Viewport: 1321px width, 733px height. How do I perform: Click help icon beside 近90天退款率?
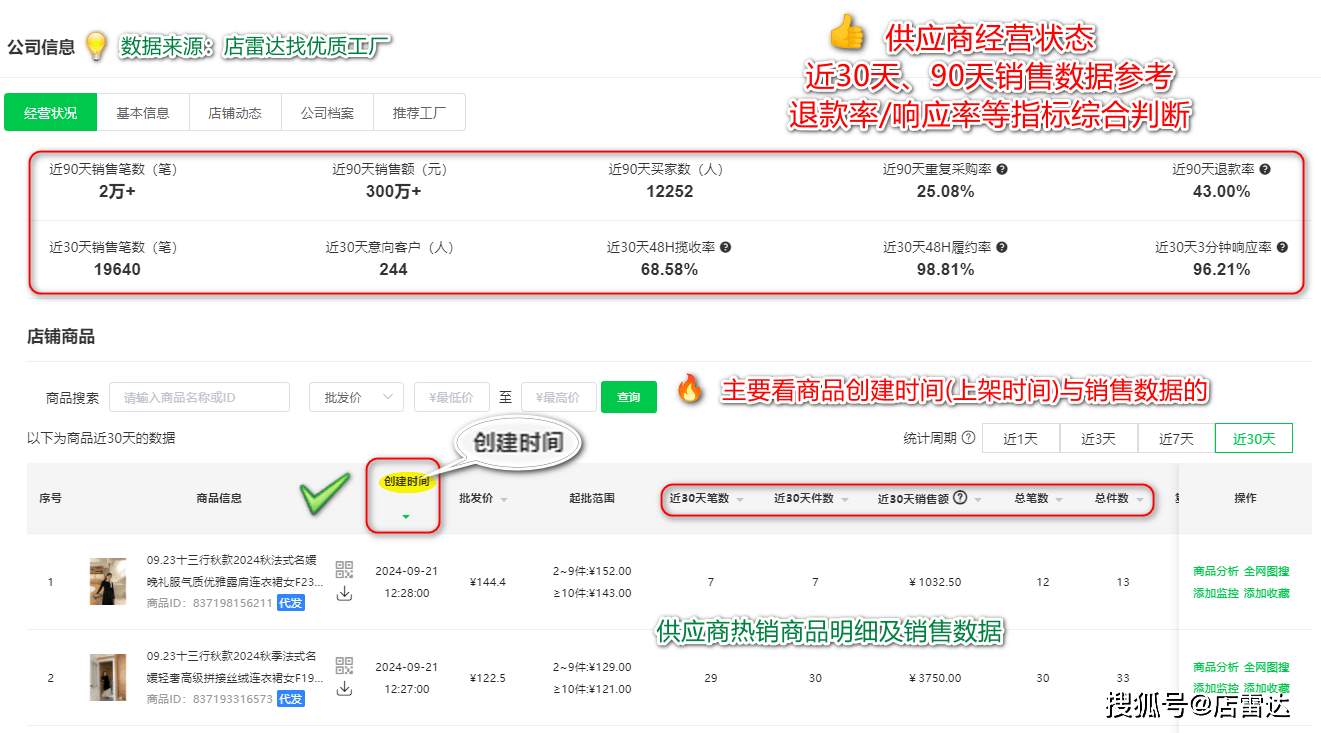1264,170
